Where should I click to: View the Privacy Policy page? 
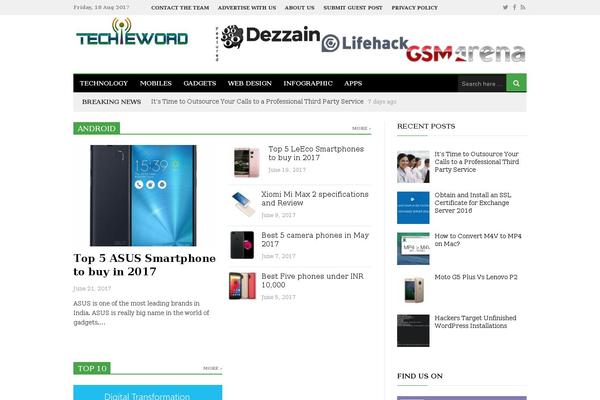414,8
